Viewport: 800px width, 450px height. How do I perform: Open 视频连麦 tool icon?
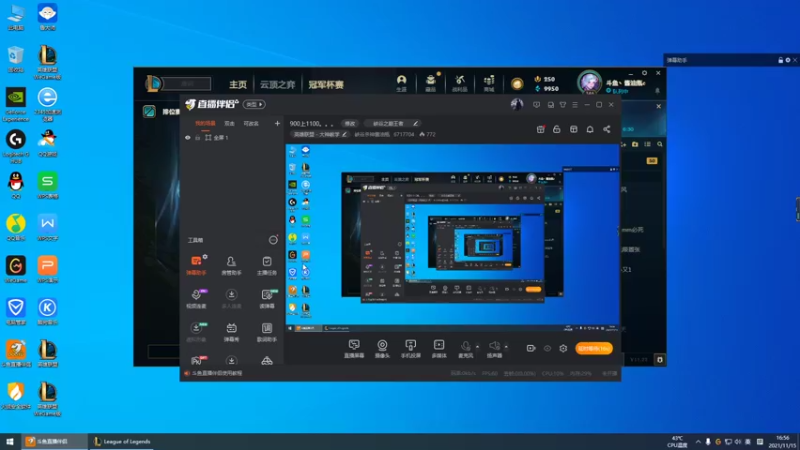click(x=196, y=298)
